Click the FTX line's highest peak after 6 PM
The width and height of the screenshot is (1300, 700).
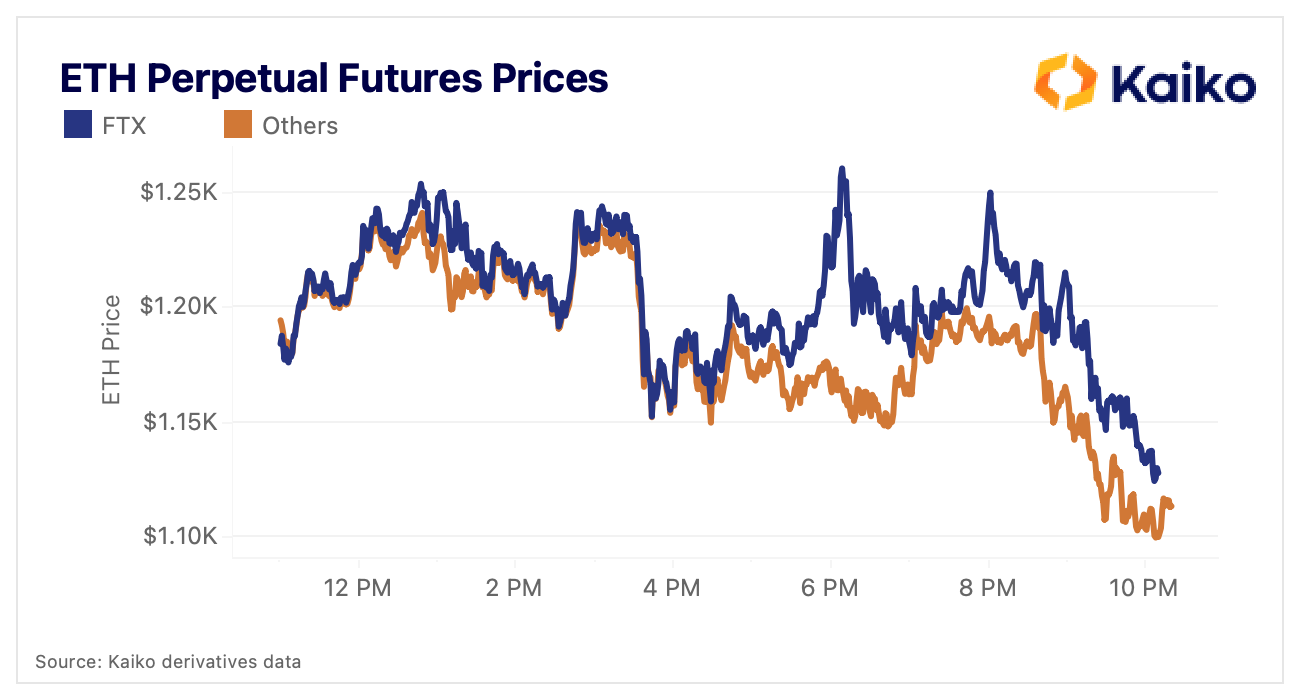pos(842,170)
